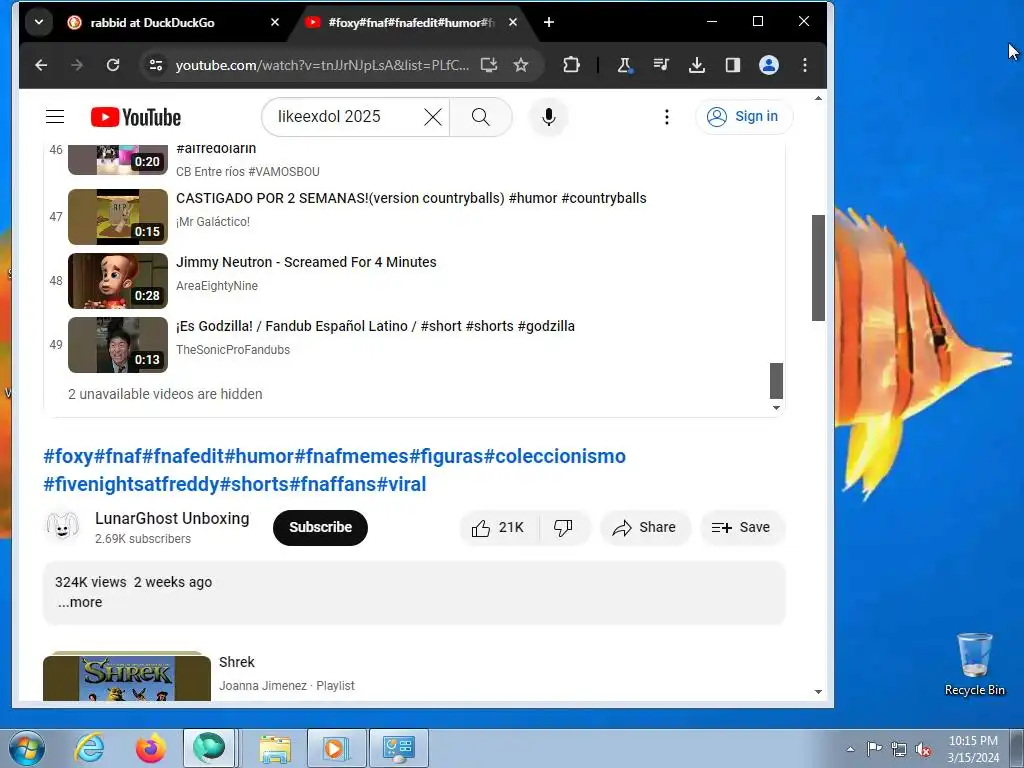Click the page scroll-up arrow

(818, 98)
